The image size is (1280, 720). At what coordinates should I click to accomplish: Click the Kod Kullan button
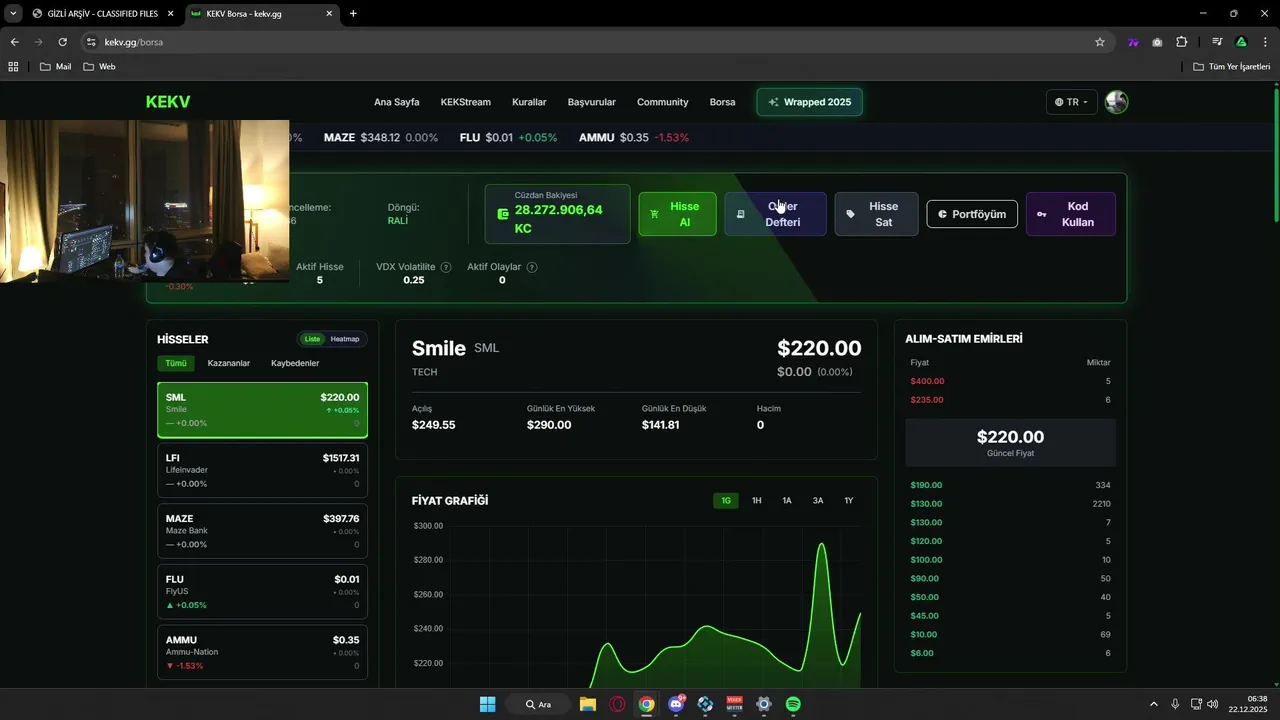[1071, 214]
